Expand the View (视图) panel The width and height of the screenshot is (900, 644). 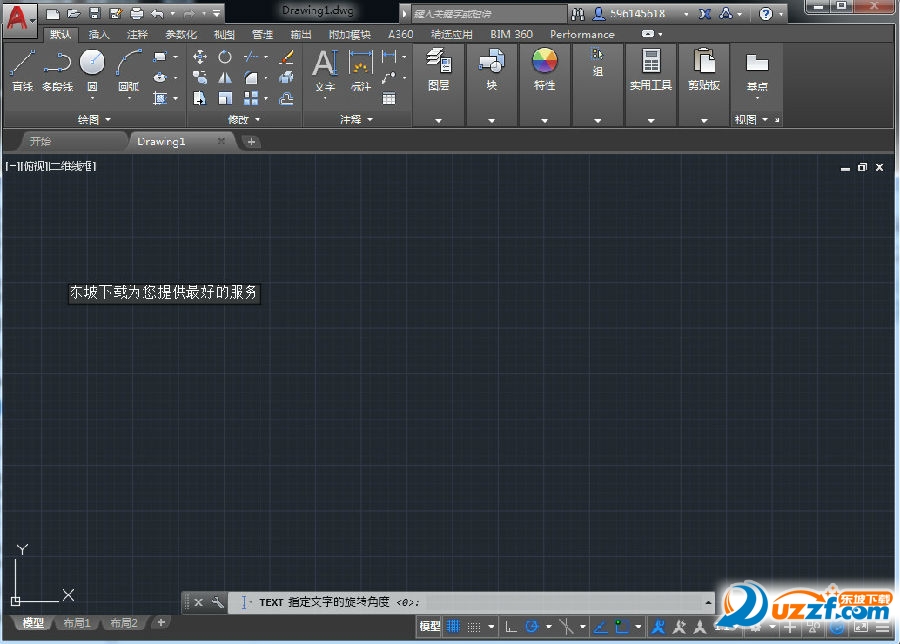(751, 119)
